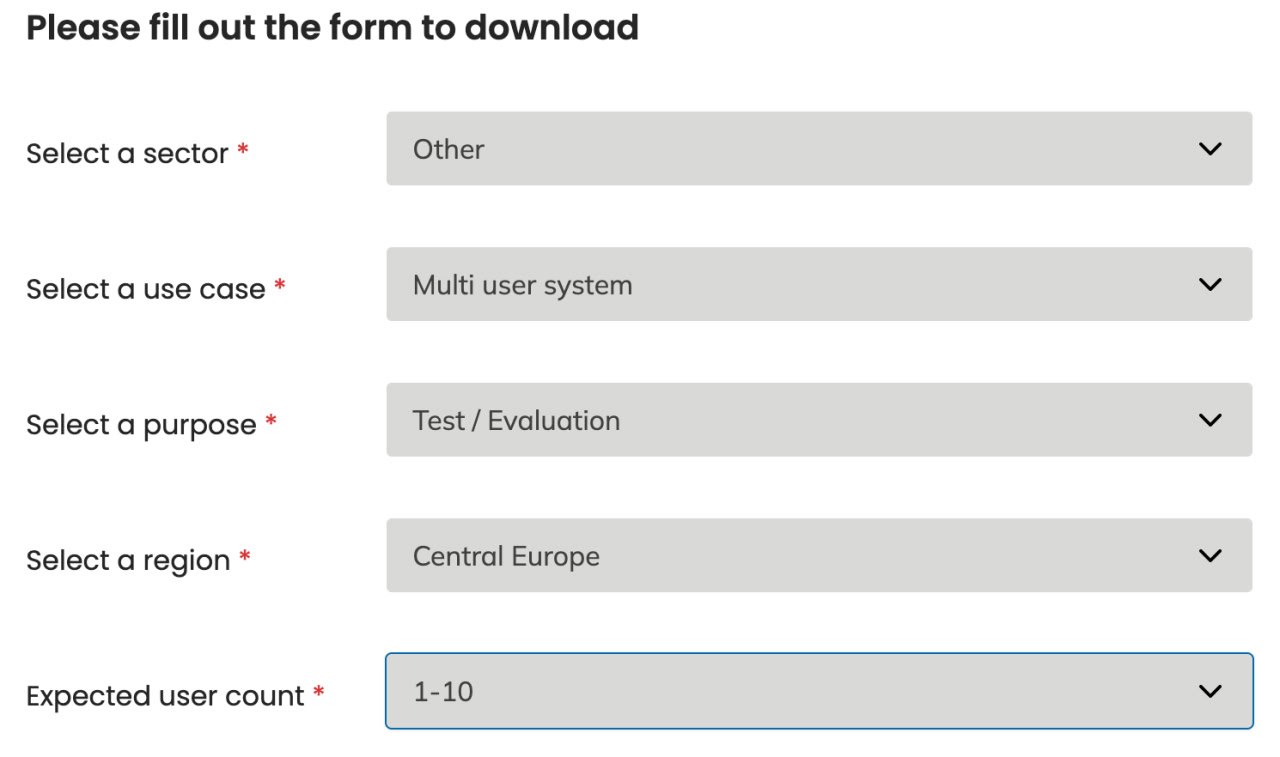This screenshot has height=757, width=1280.
Task: Click the chevron arrow in the use case dropdown
Action: (x=1210, y=285)
